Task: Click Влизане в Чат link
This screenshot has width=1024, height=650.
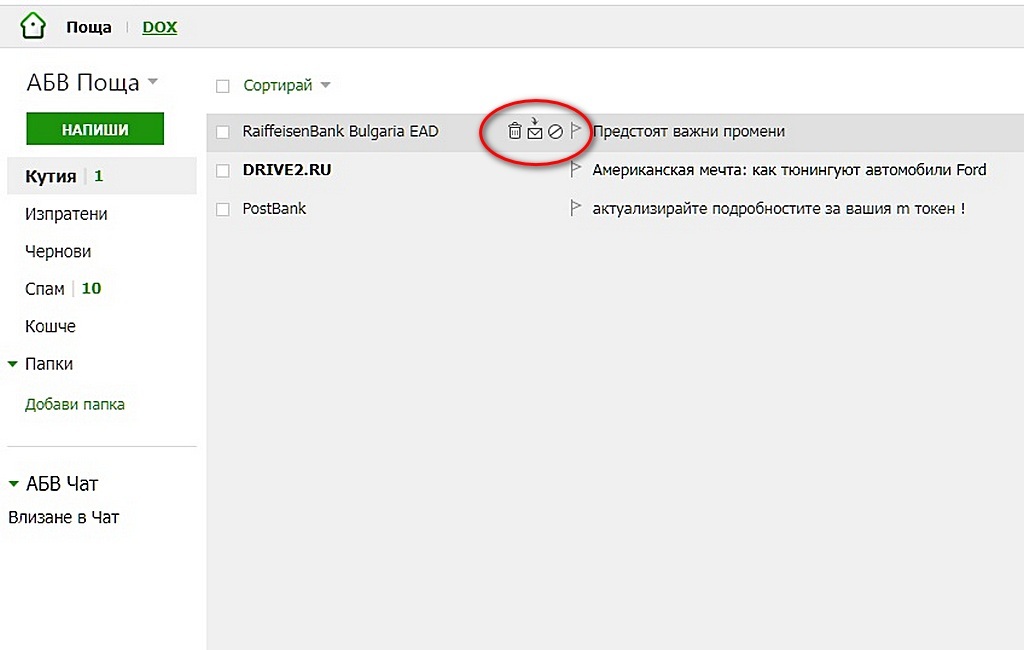Action: click(x=63, y=517)
